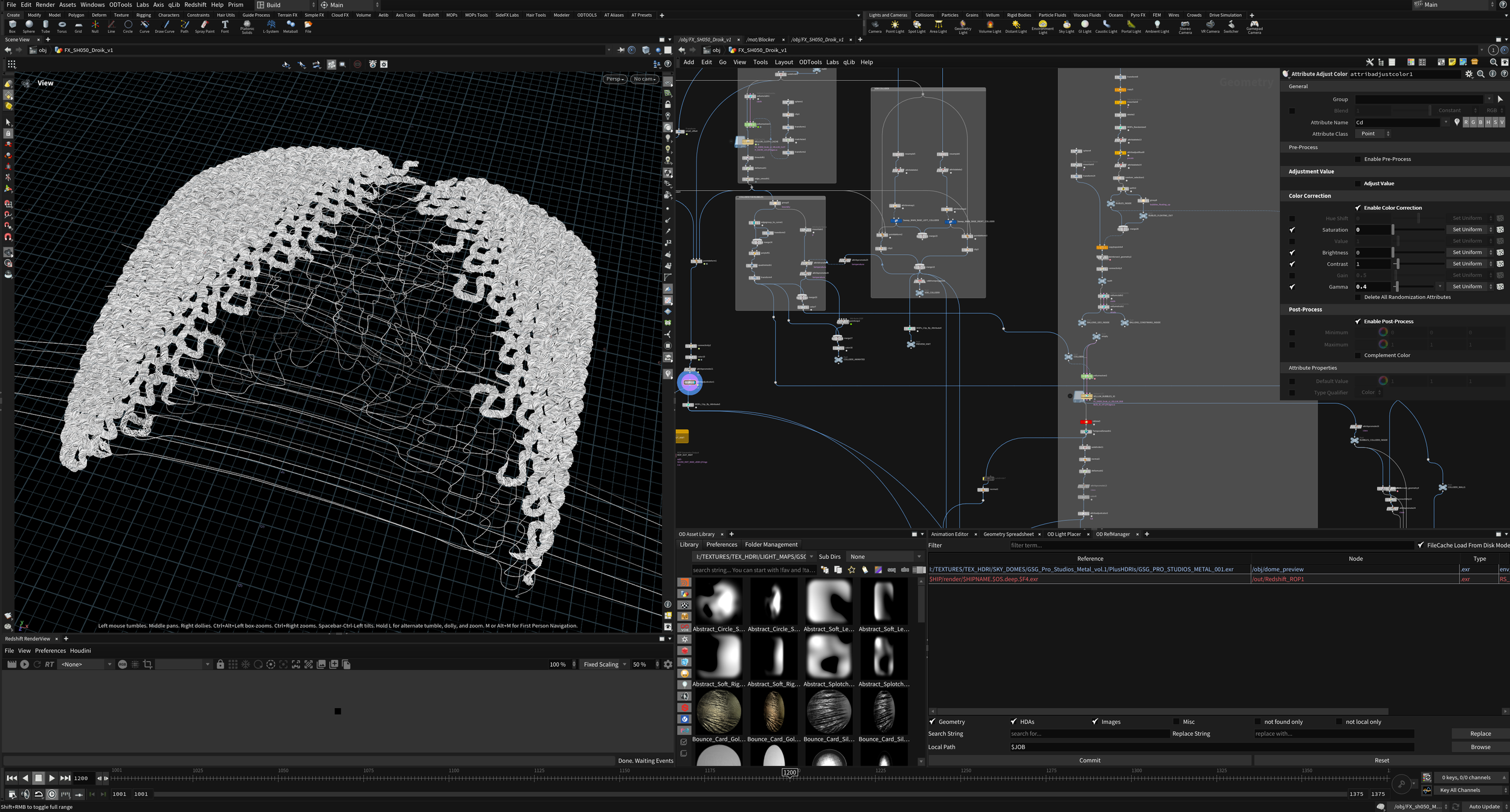1510x812 pixels.
Task: Click the Replace button
Action: [x=1480, y=734]
